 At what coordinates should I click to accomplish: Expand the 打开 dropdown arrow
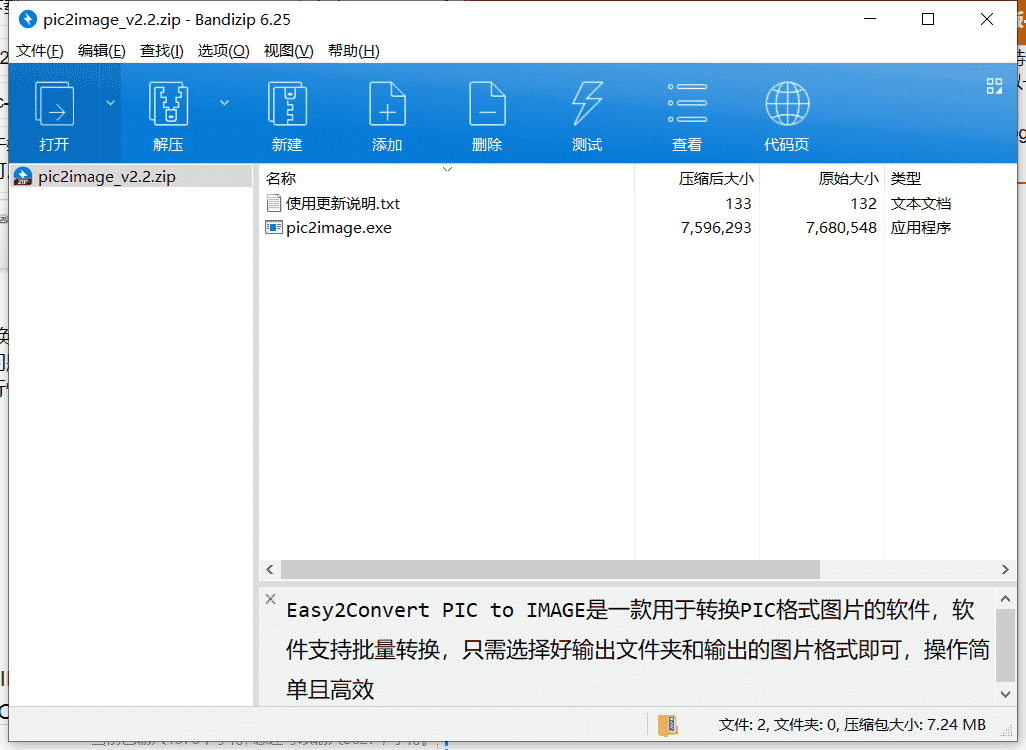pyautogui.click(x=111, y=103)
